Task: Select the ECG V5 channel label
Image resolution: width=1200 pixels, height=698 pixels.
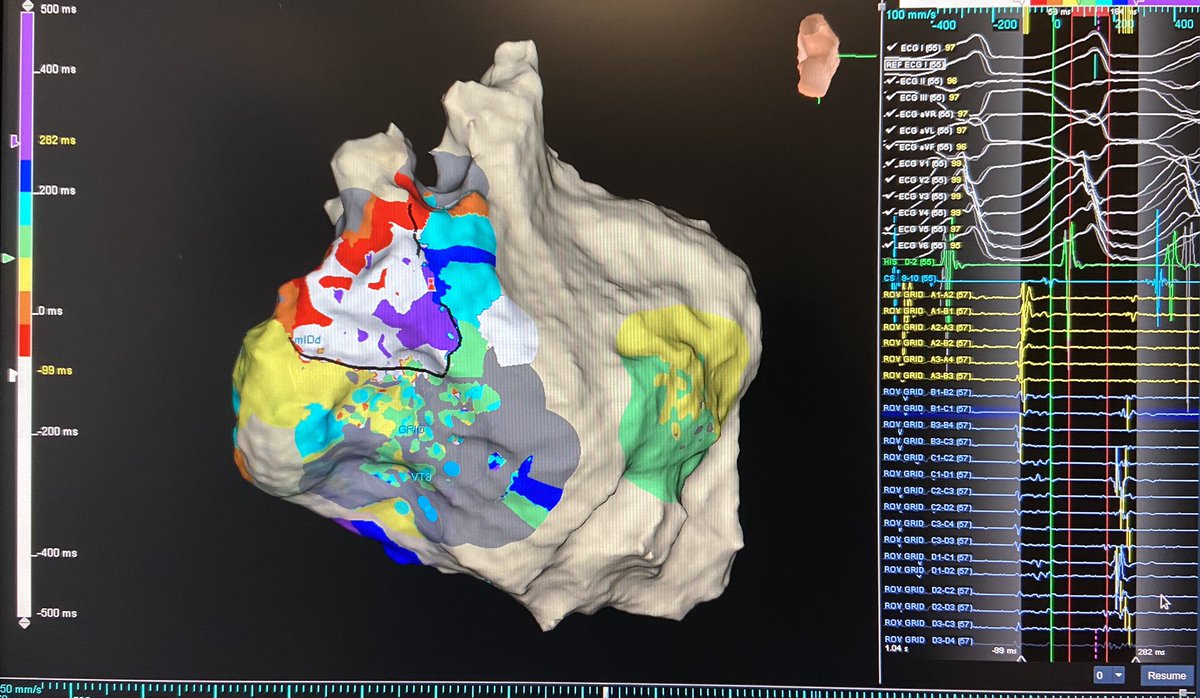Action: pos(924,229)
